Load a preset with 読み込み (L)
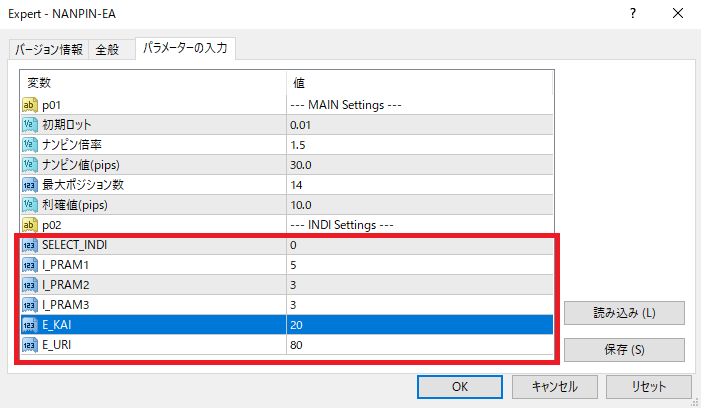The height and width of the screenshot is (408, 701). [x=624, y=313]
